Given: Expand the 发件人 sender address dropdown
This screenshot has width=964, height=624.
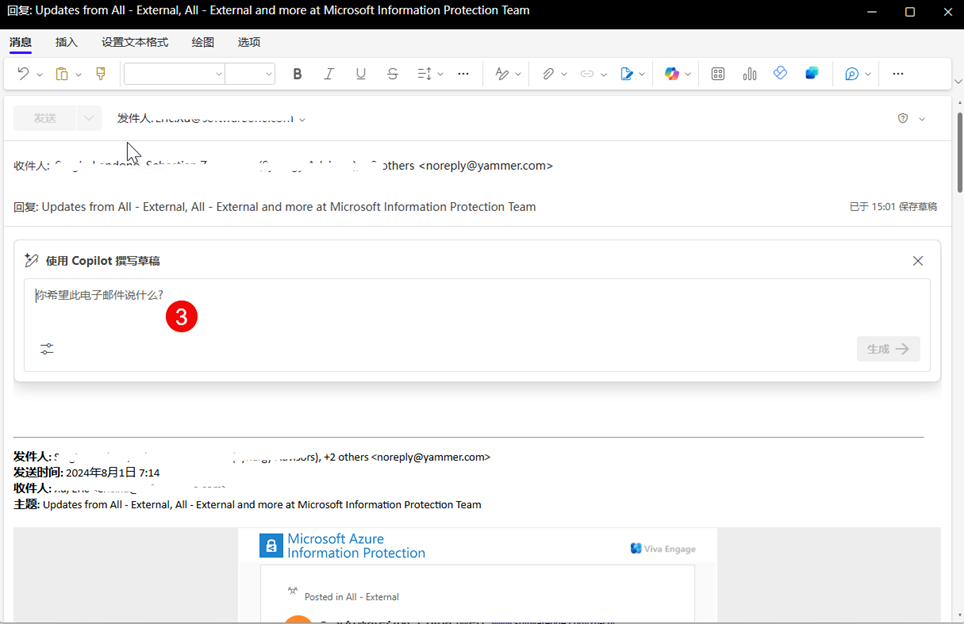Looking at the screenshot, I should pos(302,120).
